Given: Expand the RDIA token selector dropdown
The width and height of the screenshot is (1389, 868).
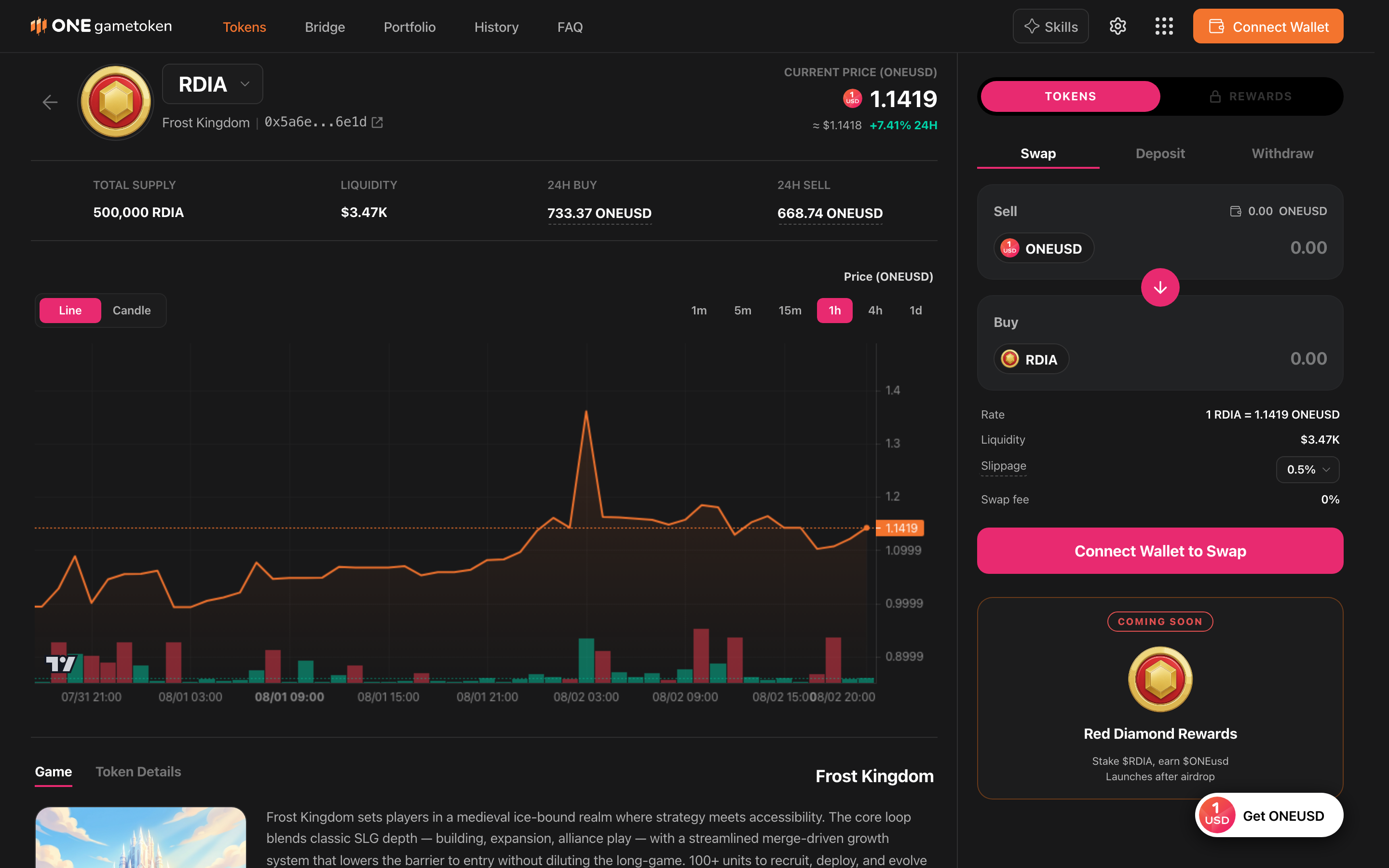Looking at the screenshot, I should pos(212,84).
